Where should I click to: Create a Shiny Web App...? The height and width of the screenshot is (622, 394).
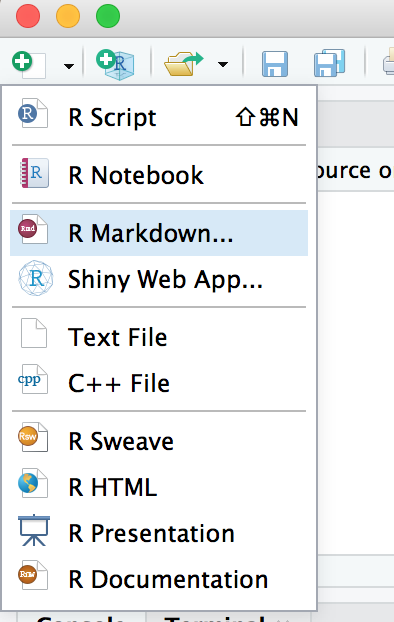159,279
